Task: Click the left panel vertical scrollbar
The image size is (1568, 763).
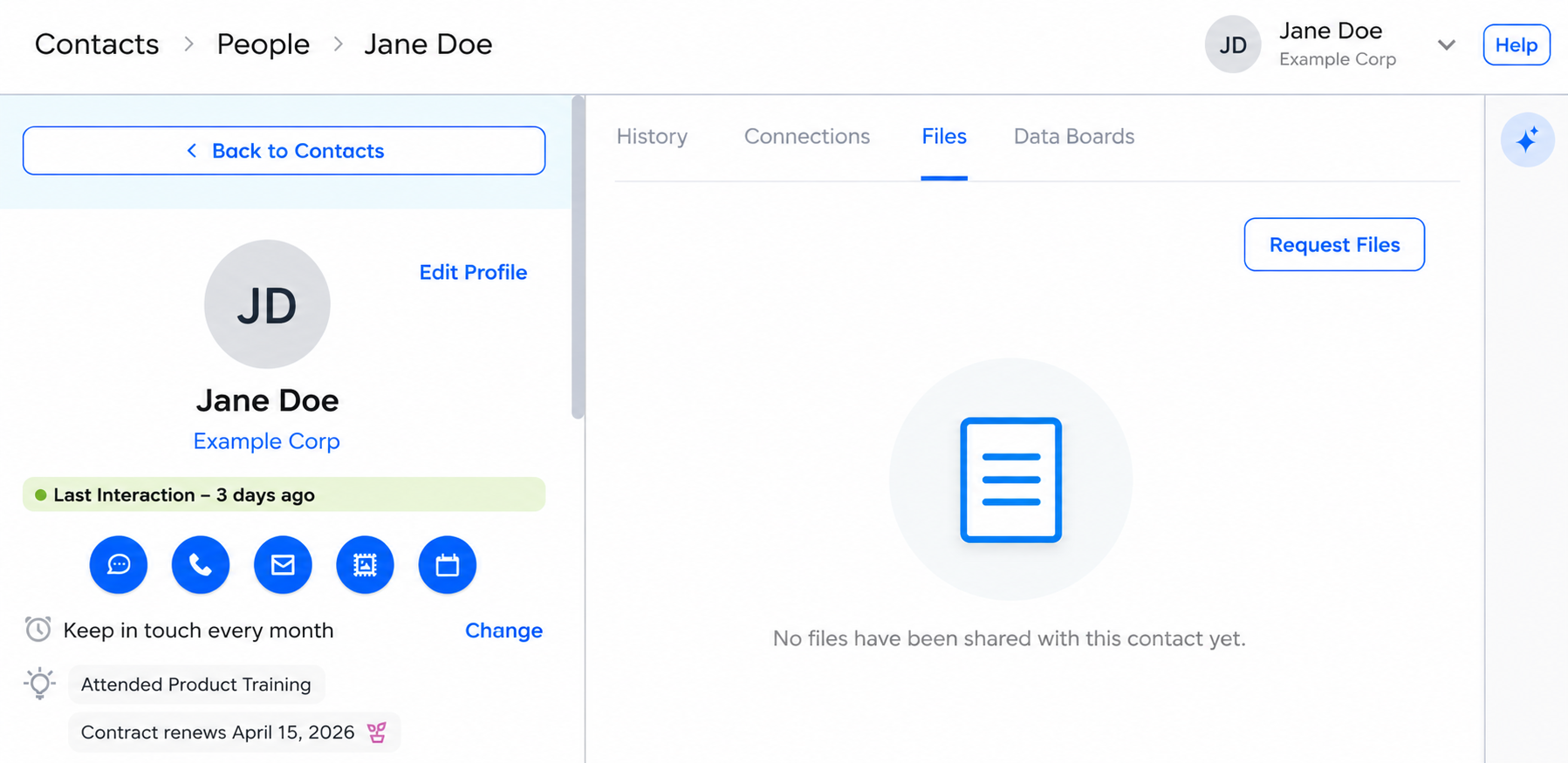Action: click(x=578, y=257)
